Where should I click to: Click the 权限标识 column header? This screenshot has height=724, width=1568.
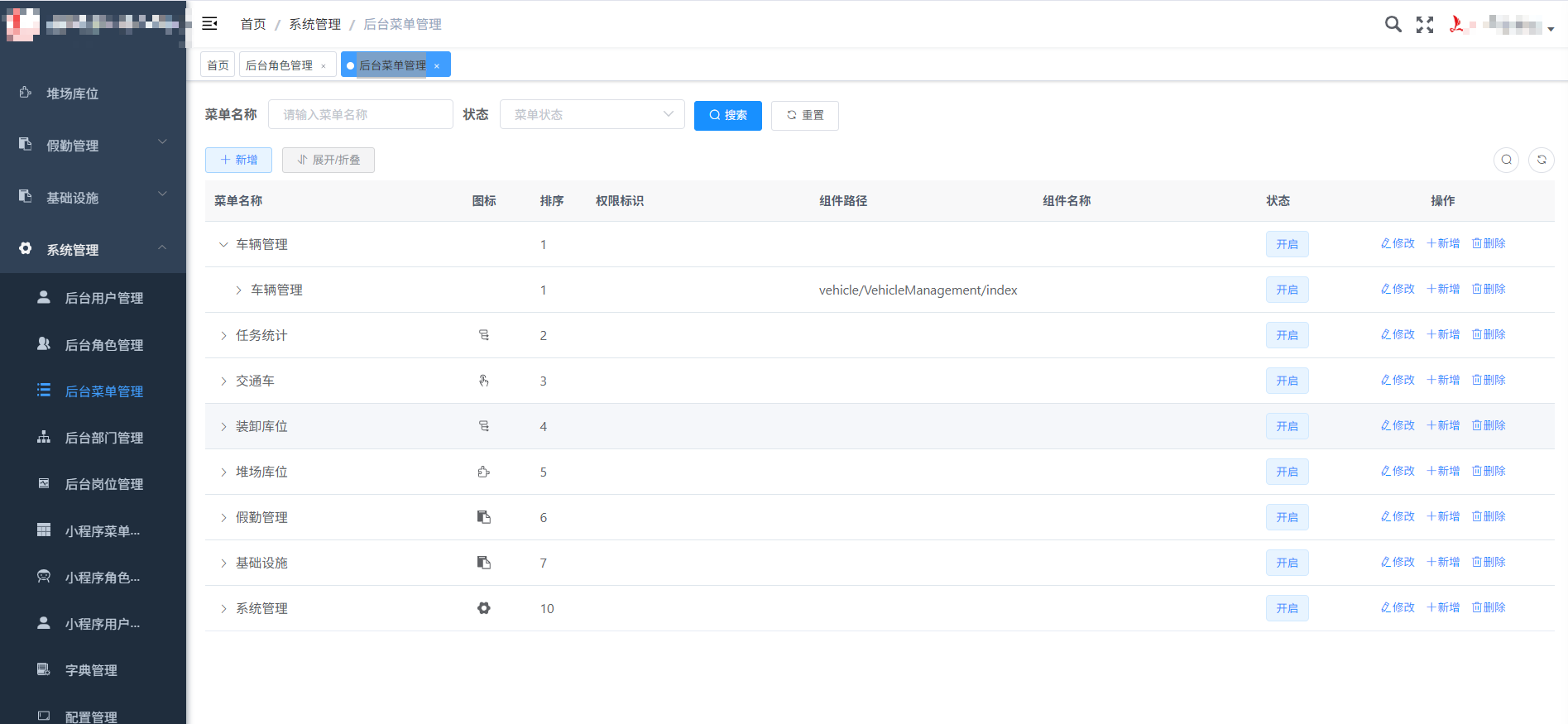[x=620, y=200]
